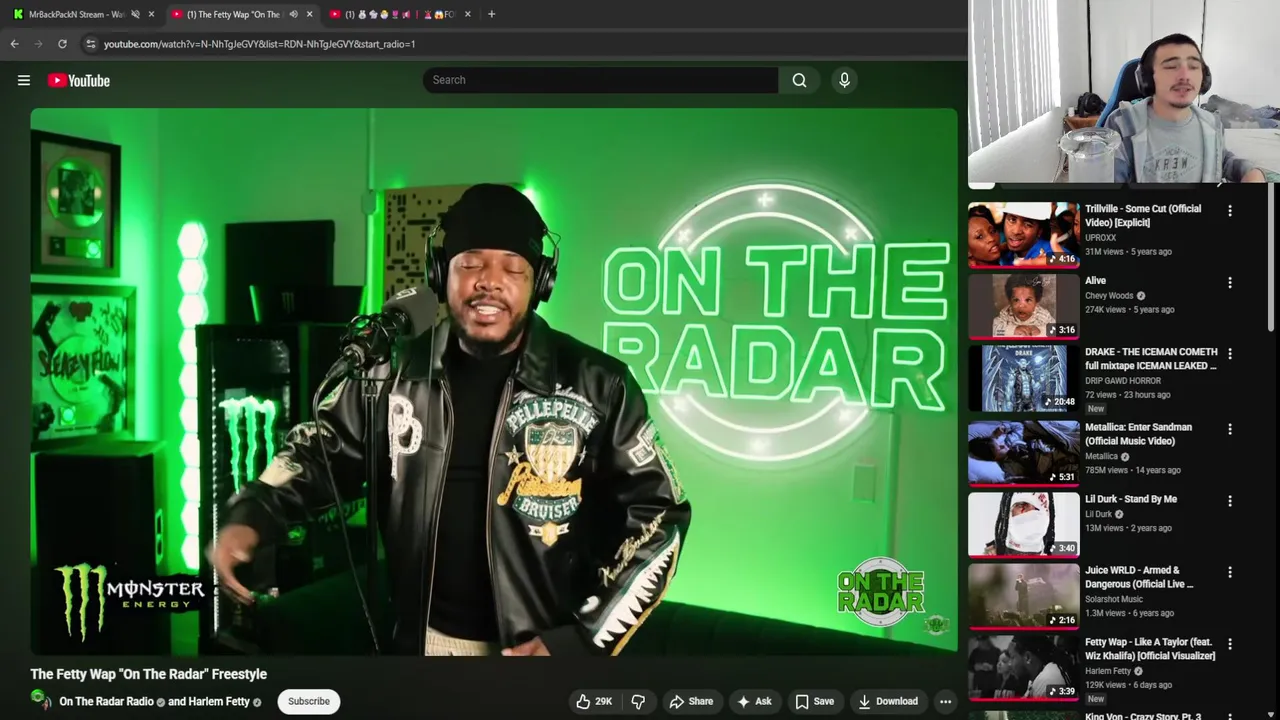Open the Ask AI button
Image resolution: width=1280 pixels, height=720 pixels.
754,701
